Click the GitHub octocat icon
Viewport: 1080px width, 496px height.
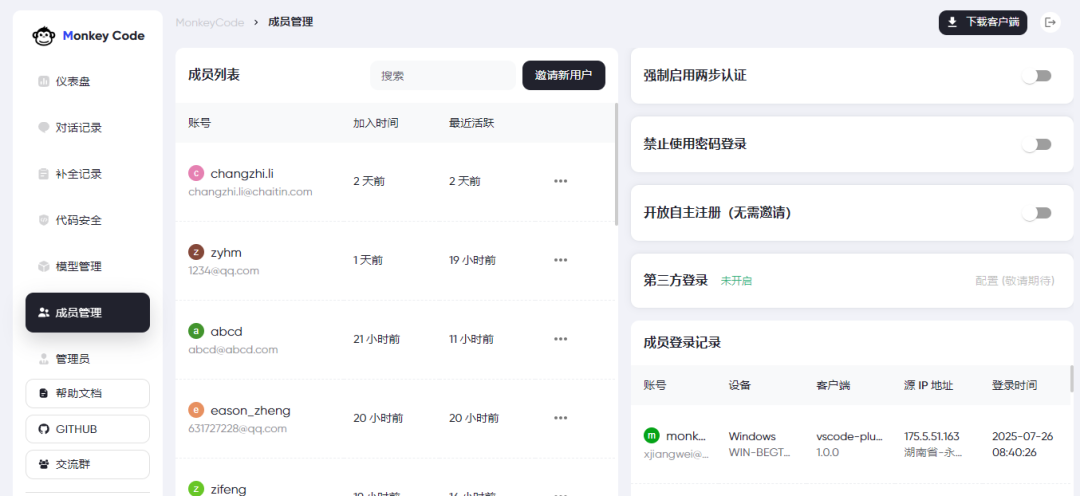click(43, 429)
